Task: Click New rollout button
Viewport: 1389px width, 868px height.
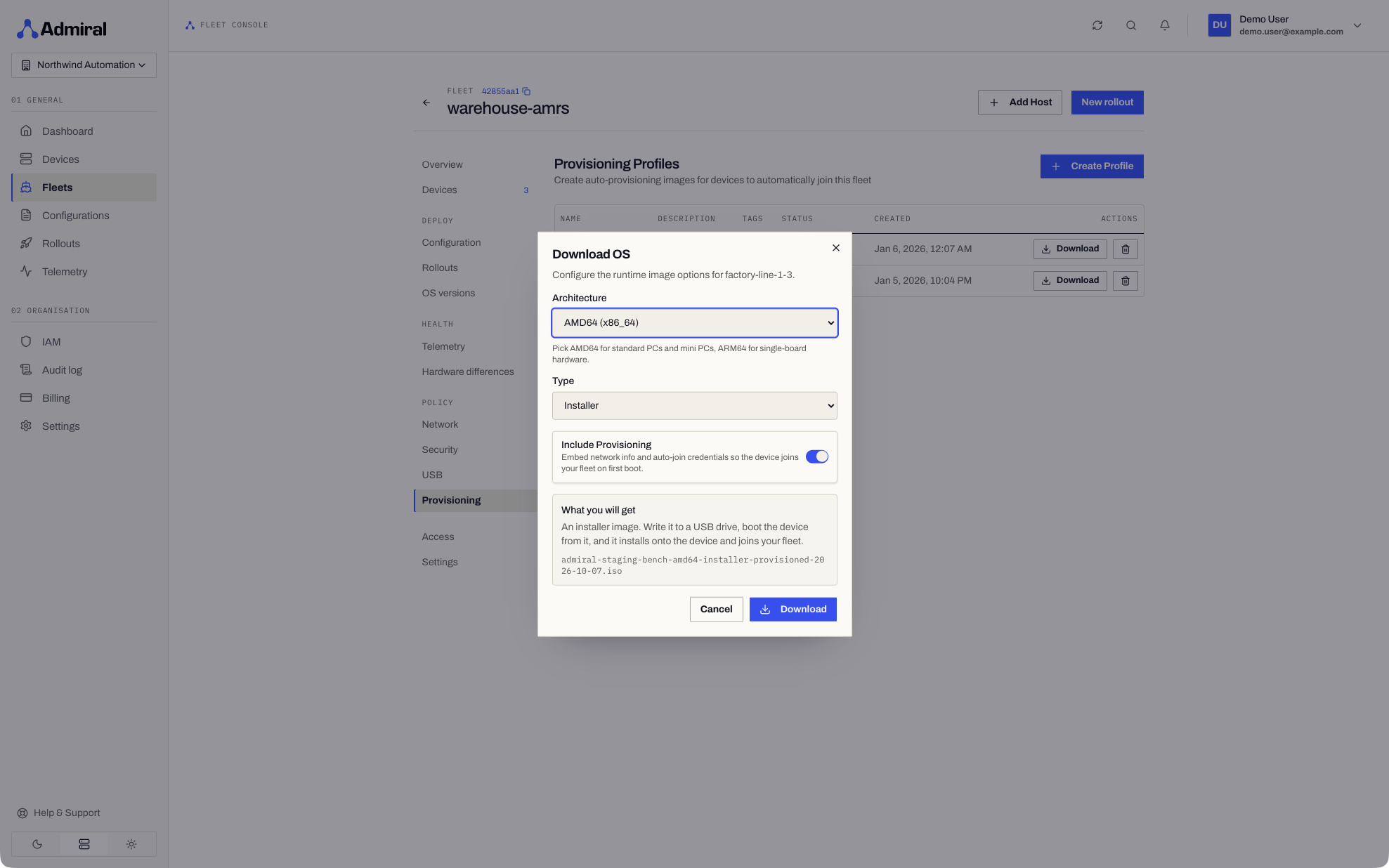Action: pyautogui.click(x=1107, y=103)
